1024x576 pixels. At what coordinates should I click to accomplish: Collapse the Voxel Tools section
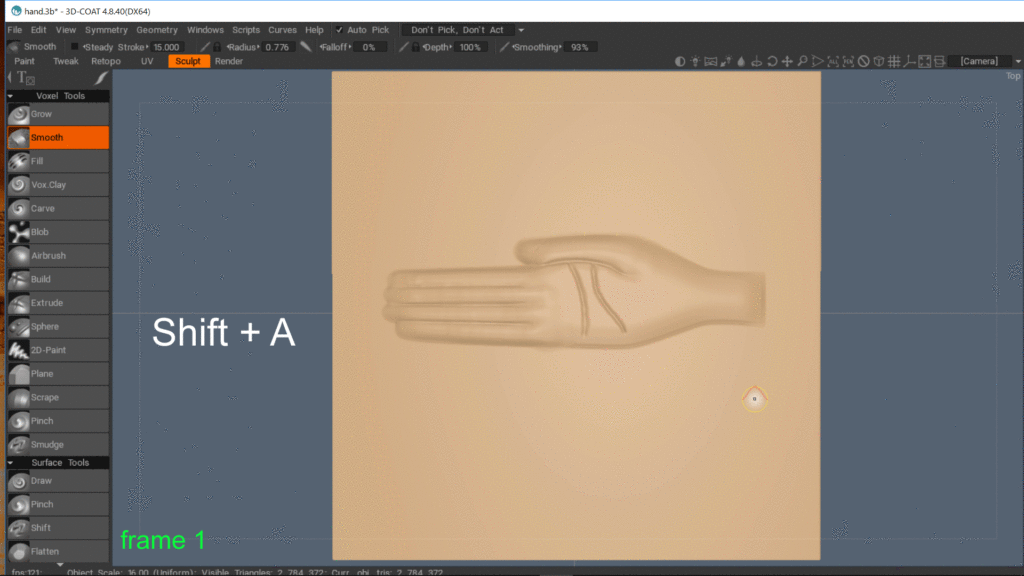pos(10,96)
